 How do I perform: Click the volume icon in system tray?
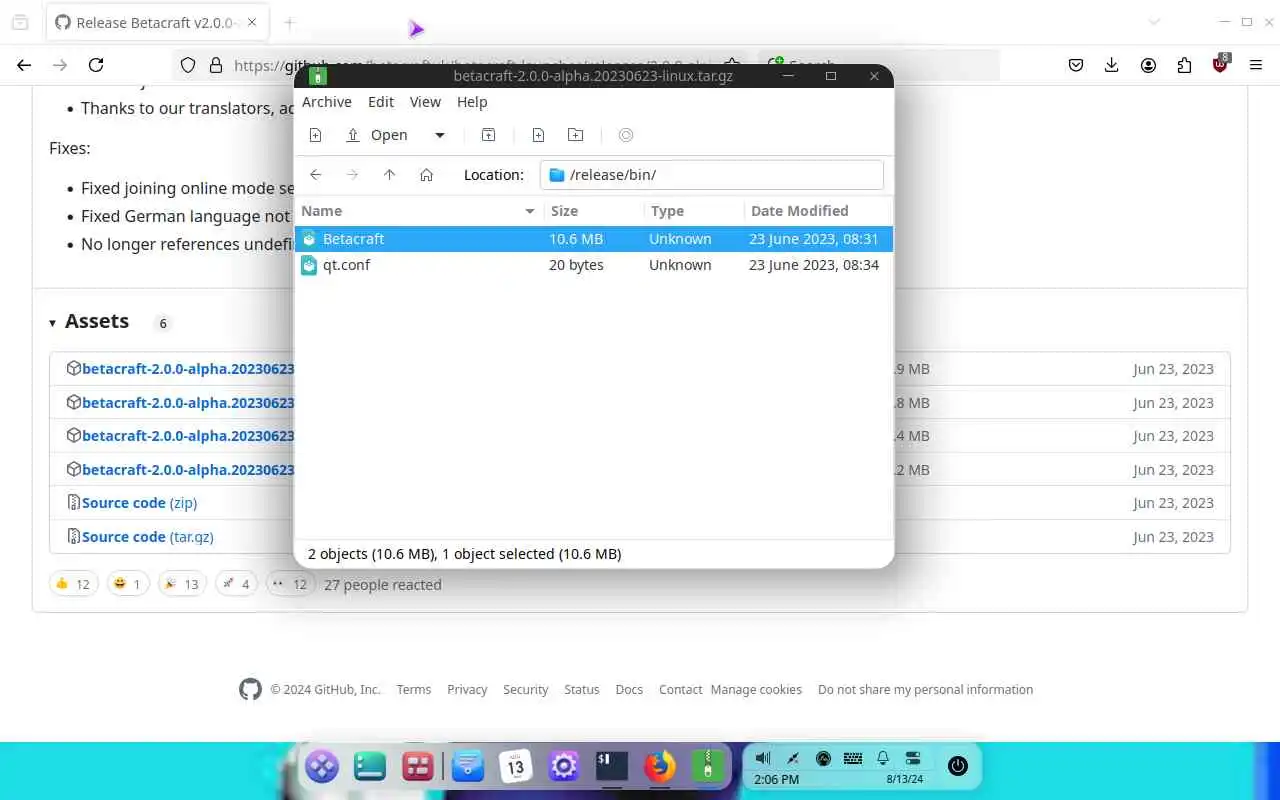pos(763,759)
